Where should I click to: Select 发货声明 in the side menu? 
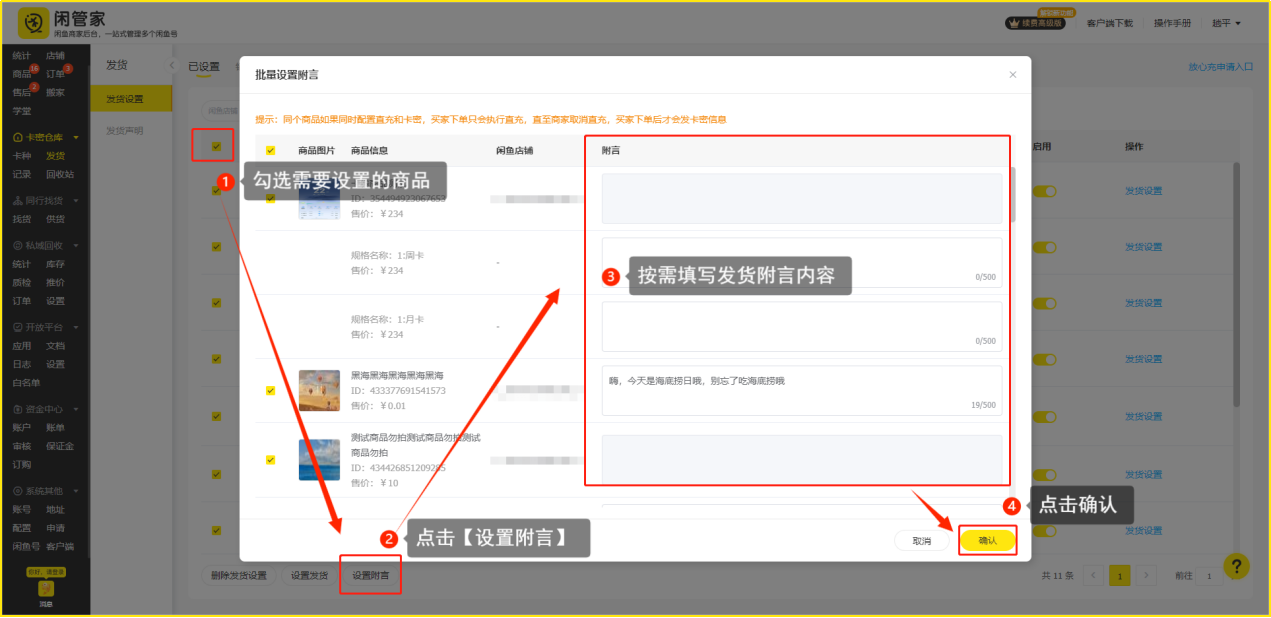[125, 131]
